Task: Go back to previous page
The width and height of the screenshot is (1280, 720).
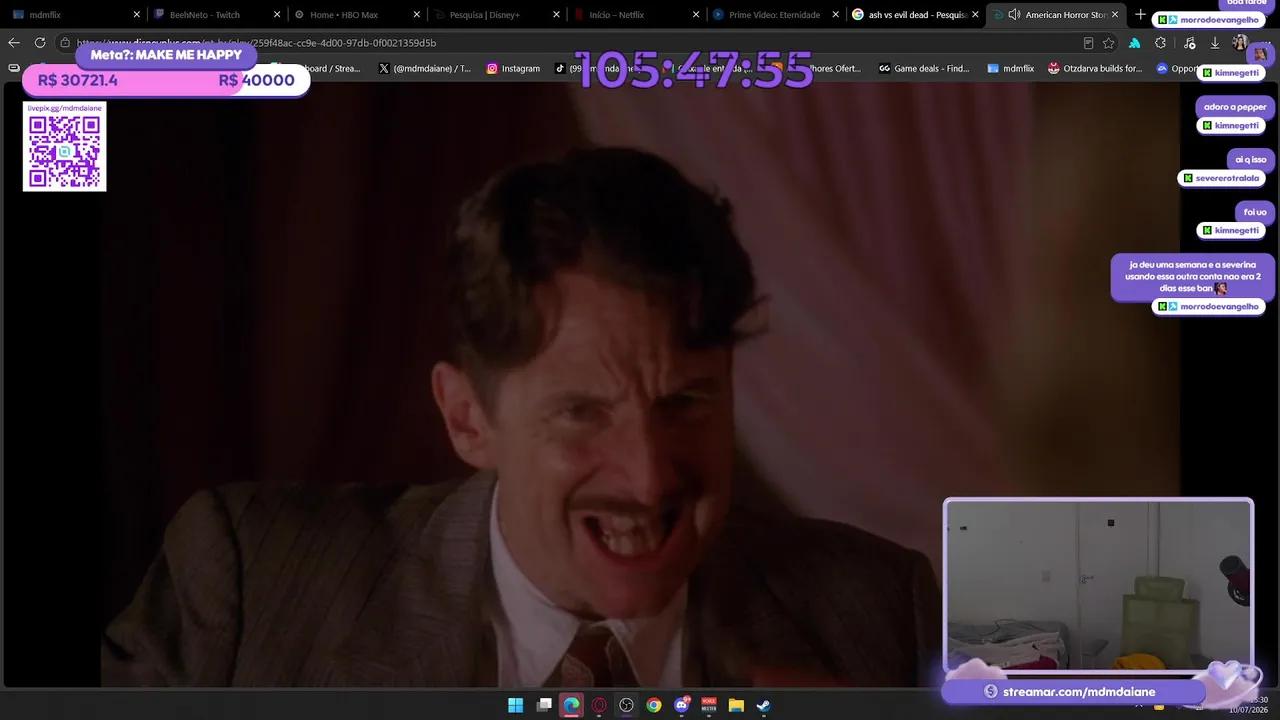Action: coord(14,43)
